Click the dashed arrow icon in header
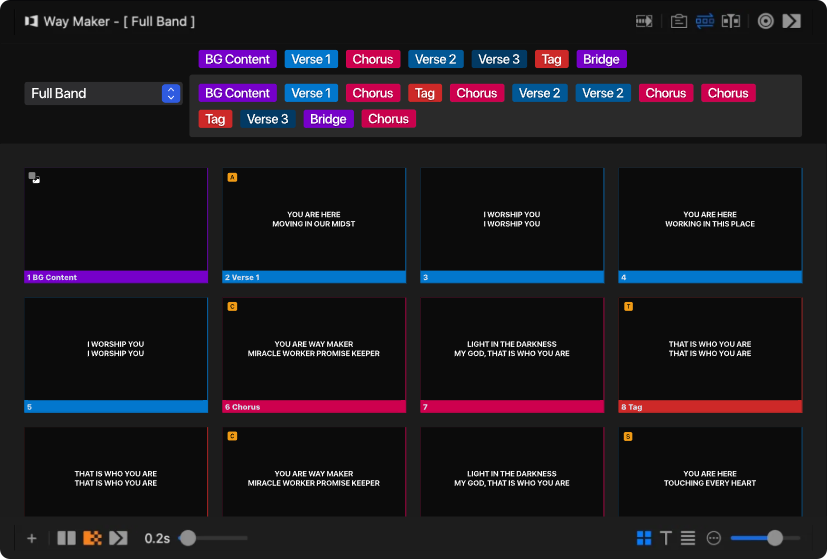 click(x=645, y=21)
